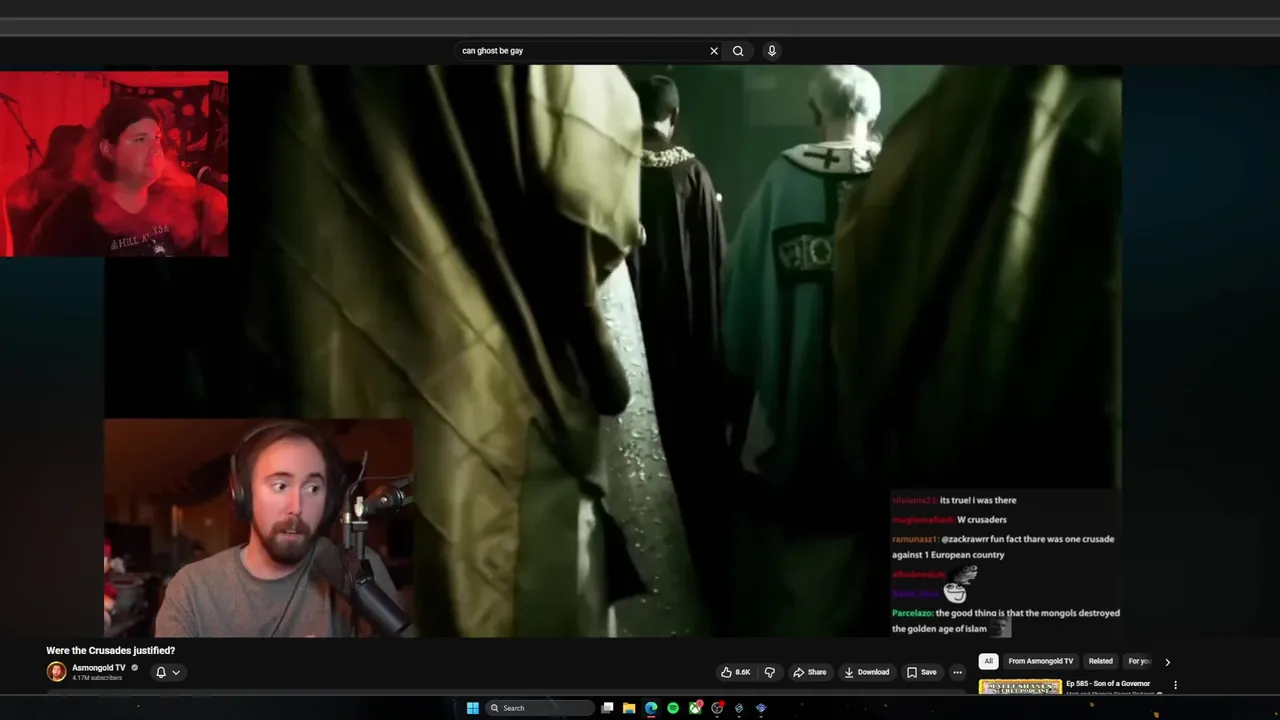Click the Windows taskbar Search box

540,708
